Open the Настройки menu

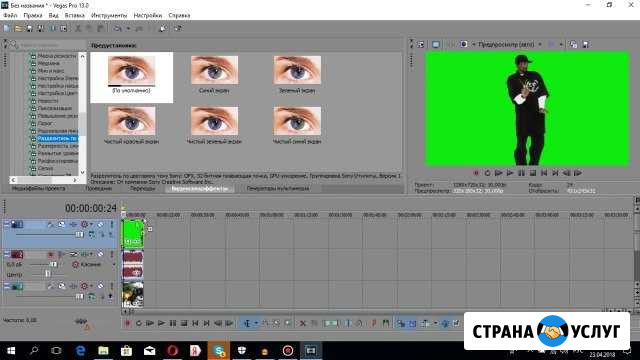[148, 15]
